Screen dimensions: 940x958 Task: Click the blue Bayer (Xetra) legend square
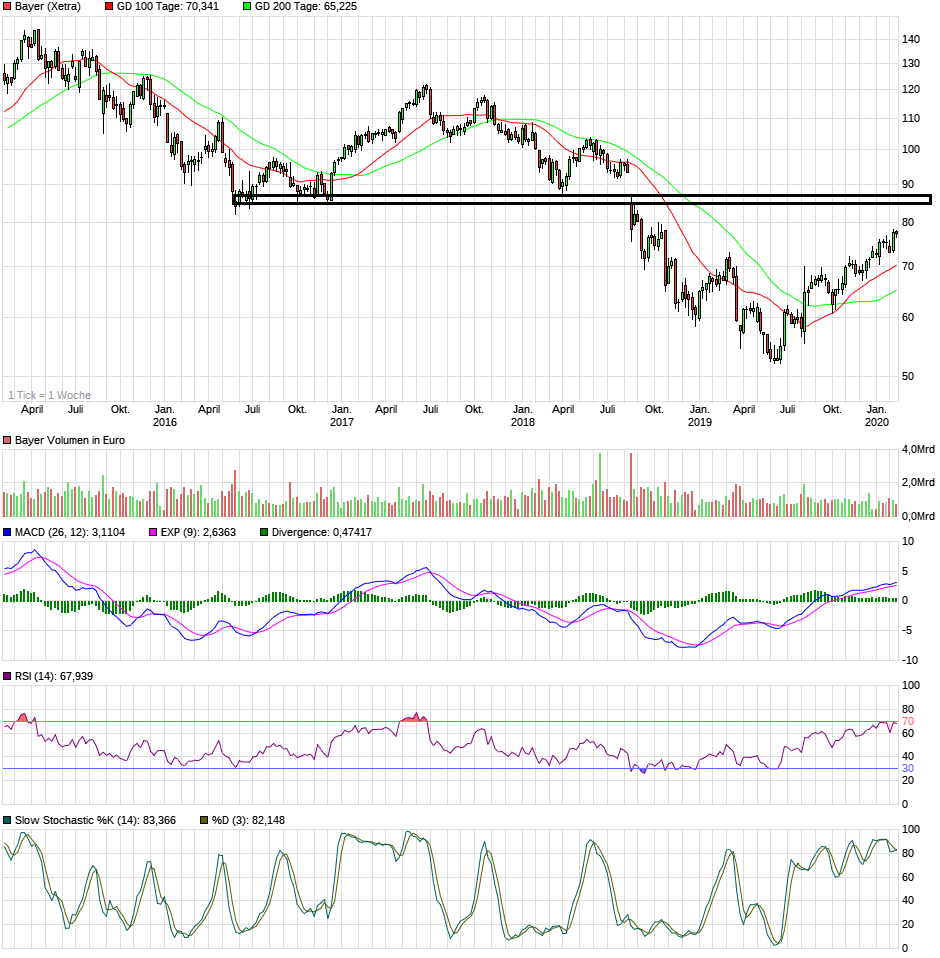click(x=9, y=7)
